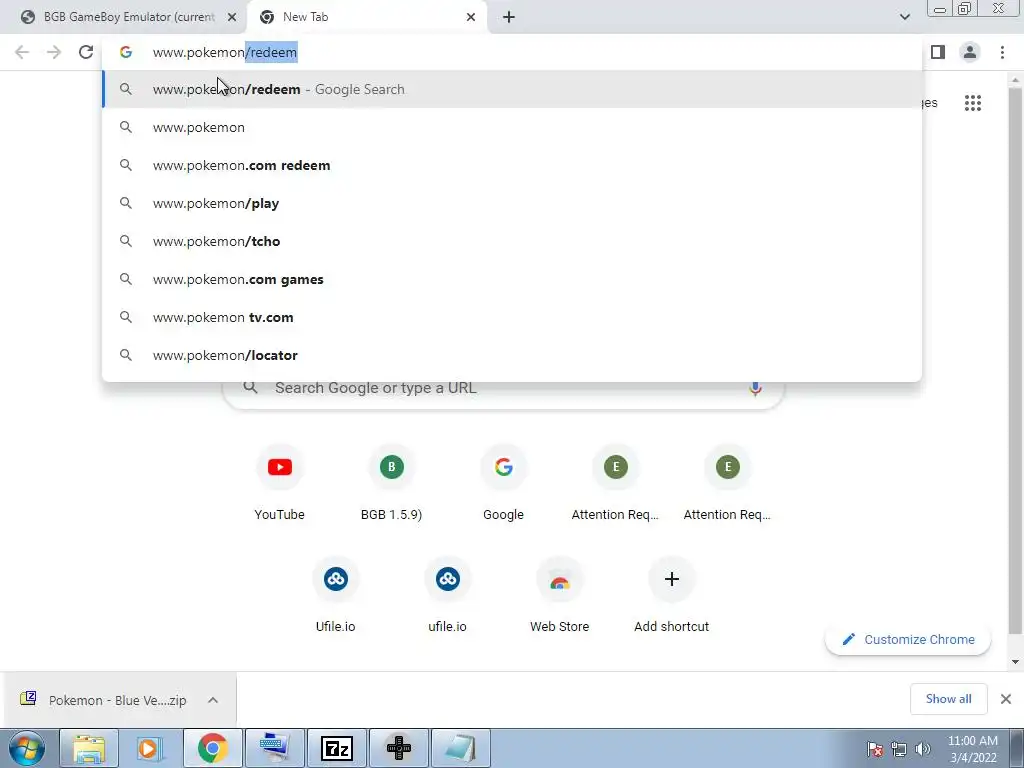
Task: Open the YouTube shortcut
Action: coord(280,483)
